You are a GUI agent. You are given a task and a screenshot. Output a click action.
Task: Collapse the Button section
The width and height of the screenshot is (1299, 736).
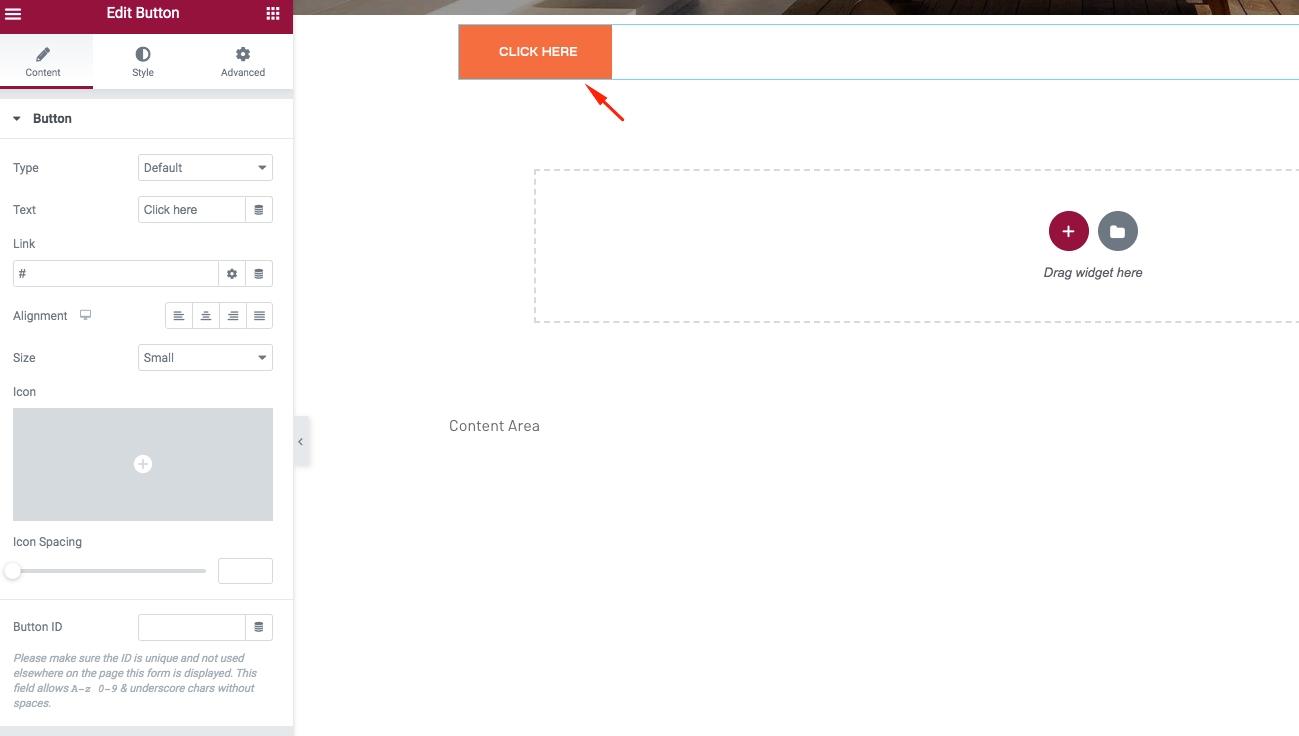(18, 119)
